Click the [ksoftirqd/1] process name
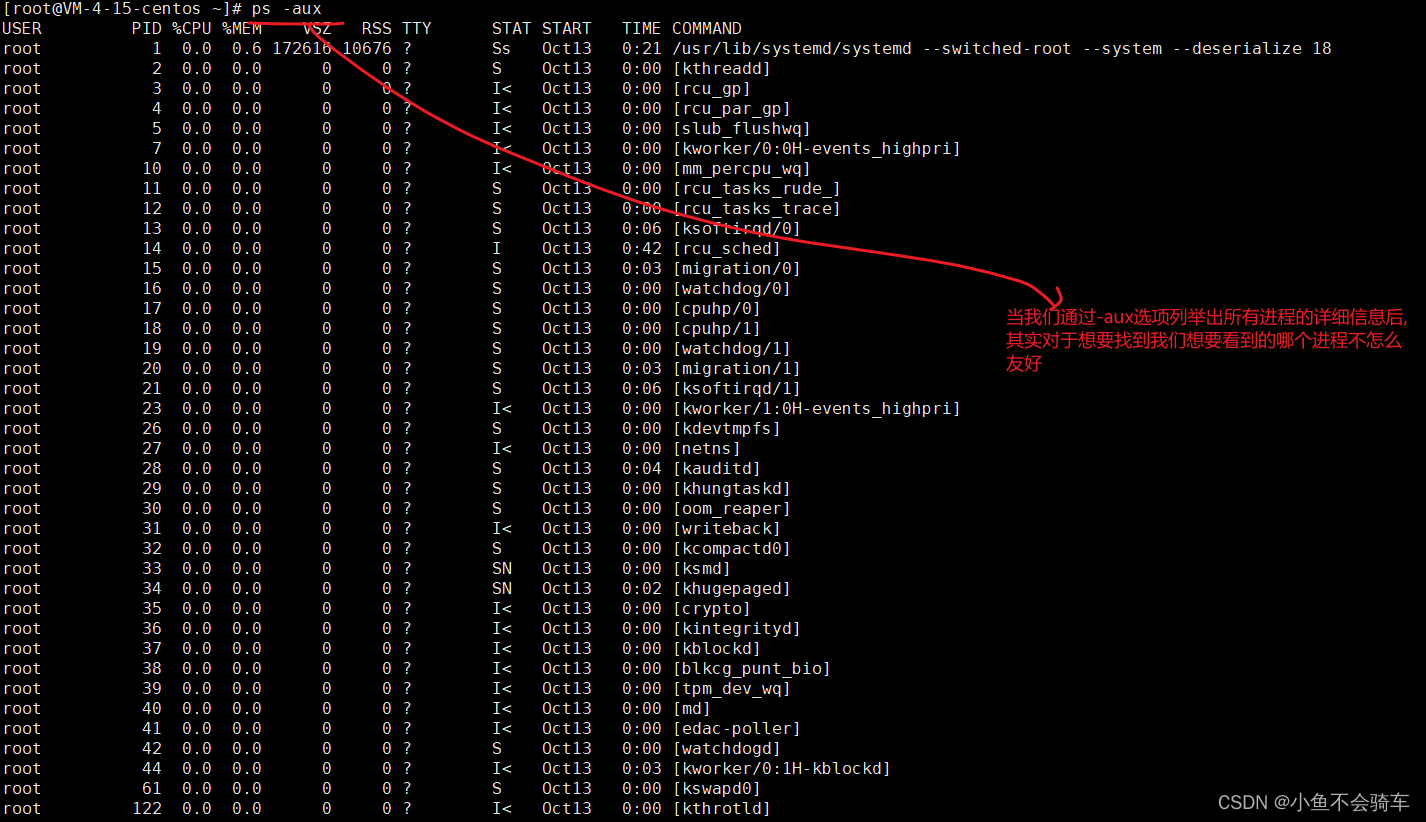This screenshot has width=1426, height=822. coord(737,389)
